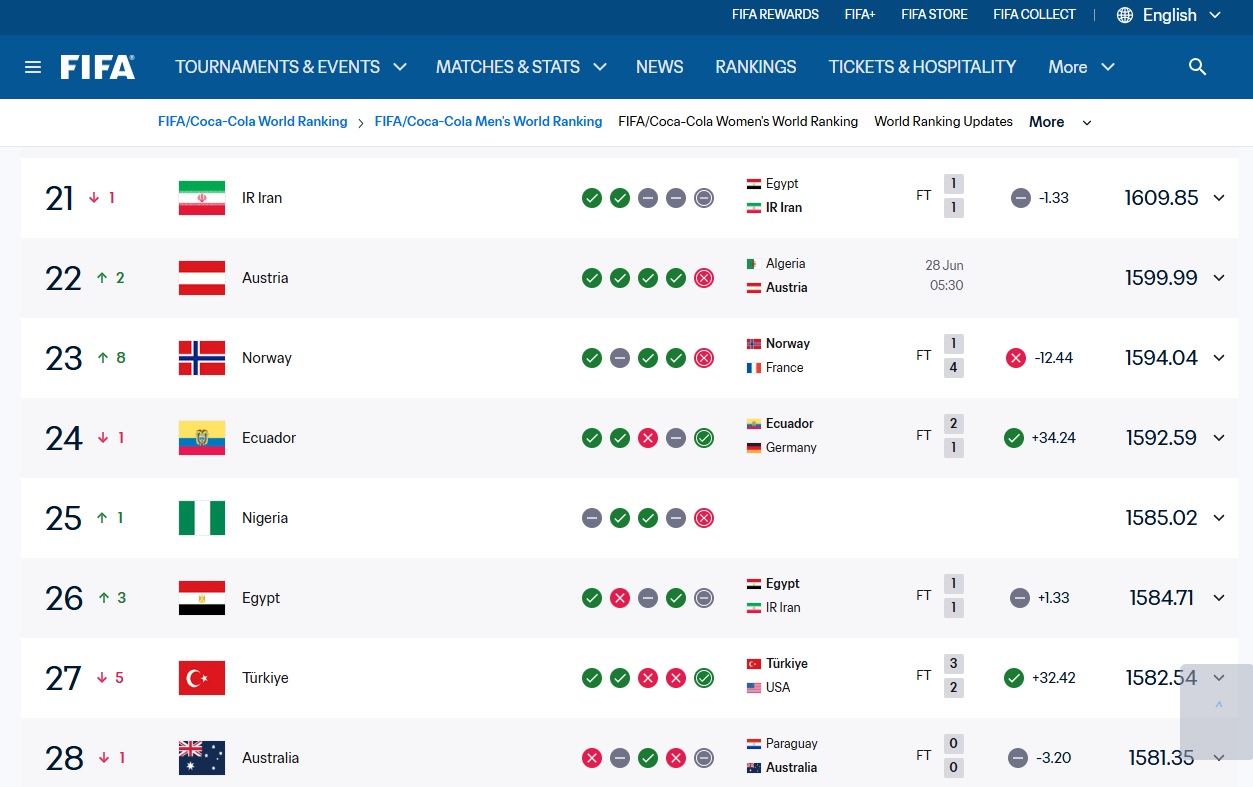
Task: Click the win icon beside +34.24
Action: tap(1014, 438)
